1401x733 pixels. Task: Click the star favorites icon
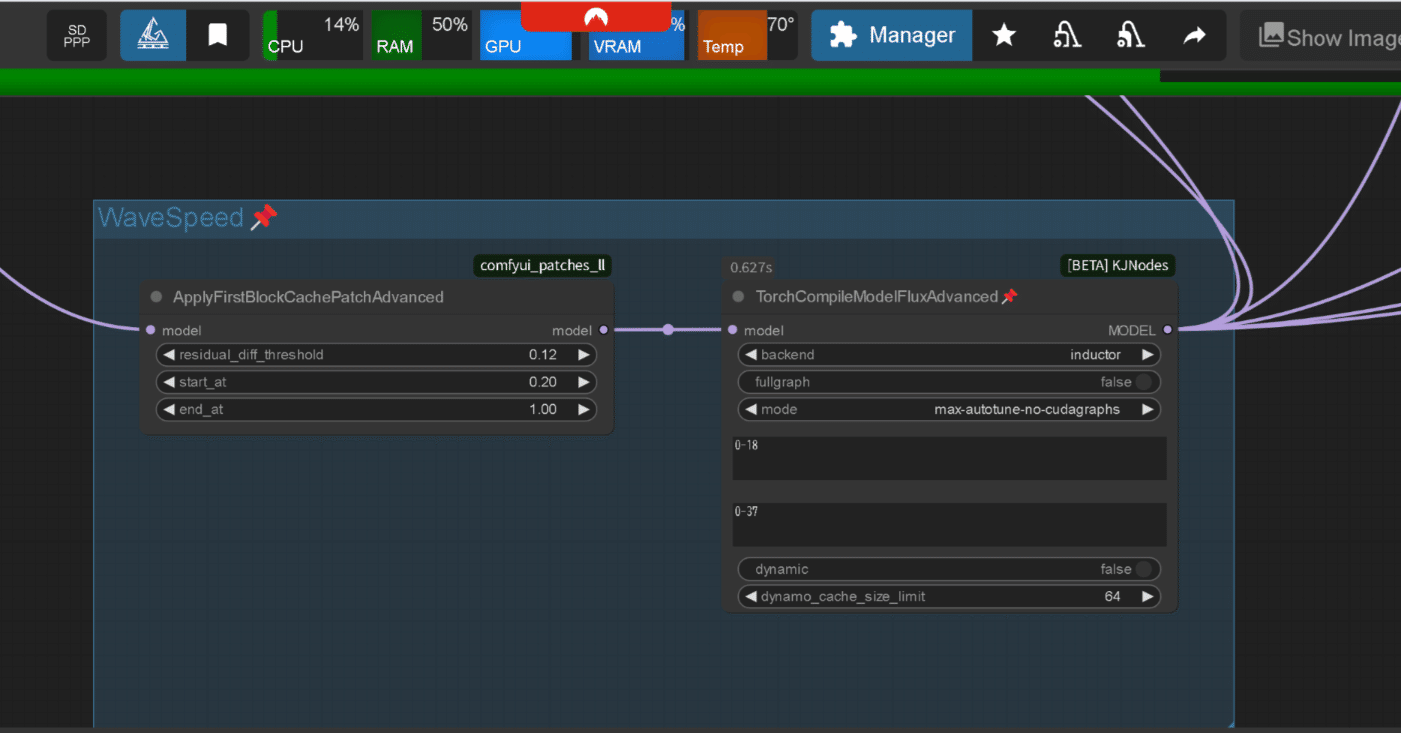click(x=1004, y=36)
